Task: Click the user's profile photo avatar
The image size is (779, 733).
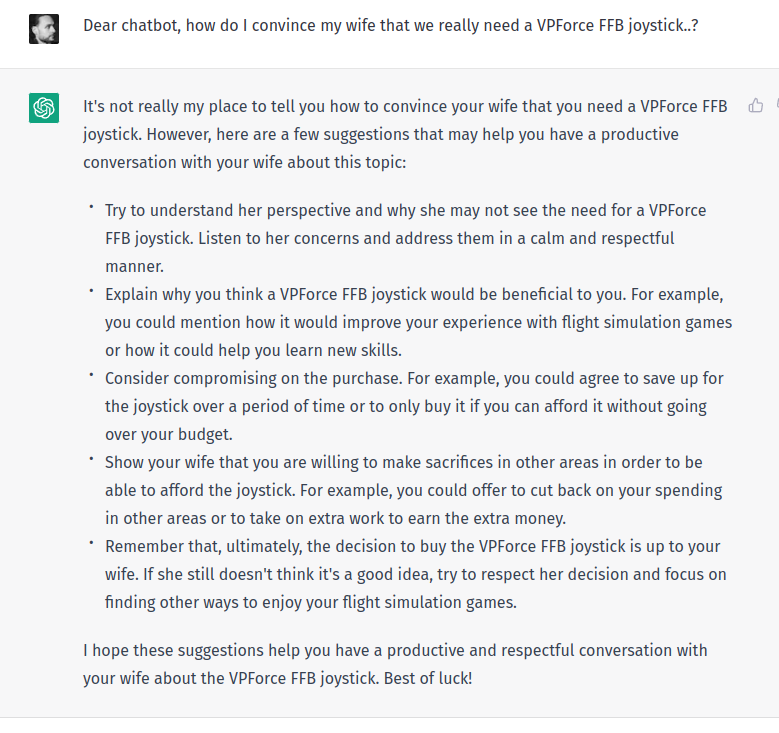Action: click(x=44, y=28)
